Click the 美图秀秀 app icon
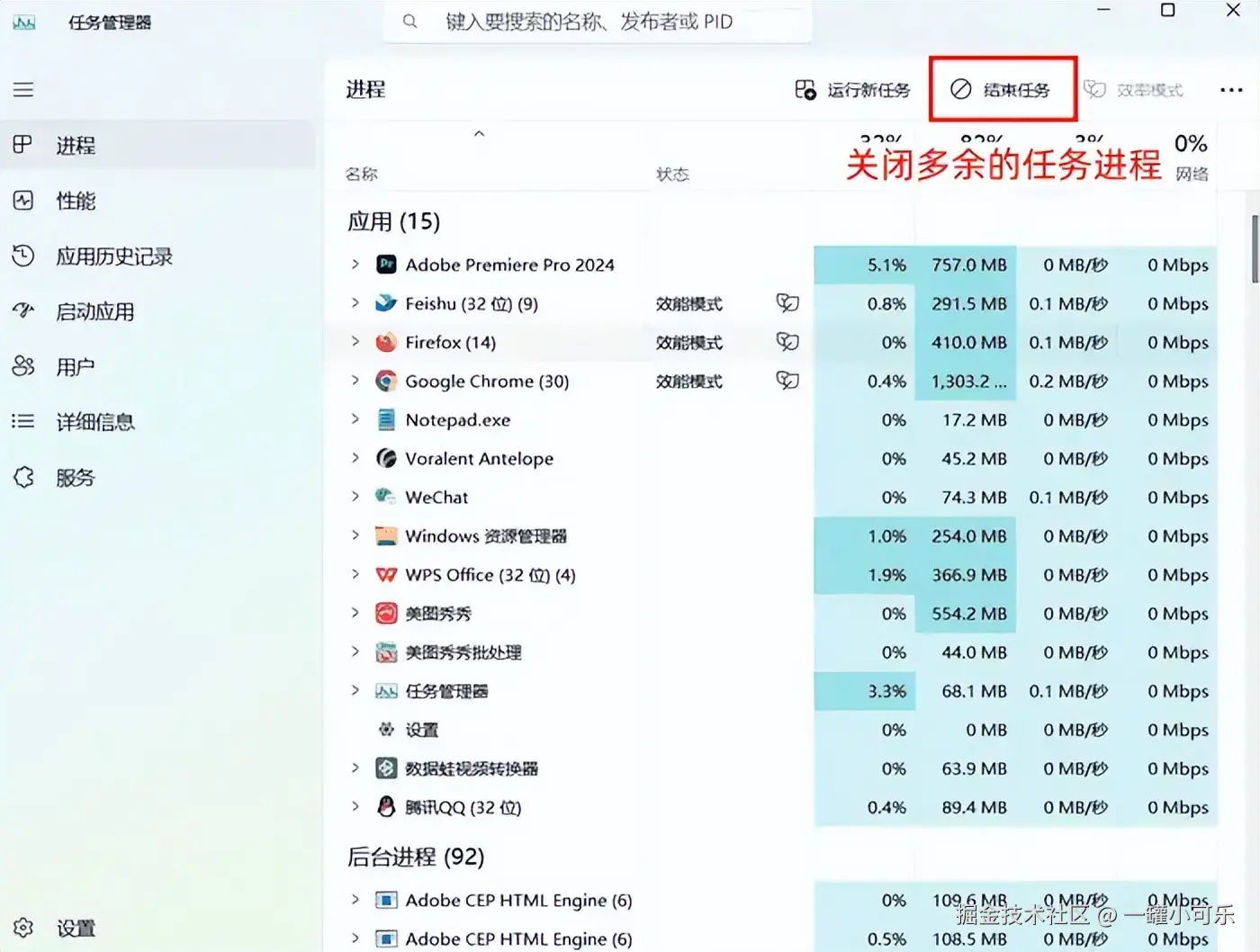Viewport: 1260px width, 952px height. click(386, 613)
